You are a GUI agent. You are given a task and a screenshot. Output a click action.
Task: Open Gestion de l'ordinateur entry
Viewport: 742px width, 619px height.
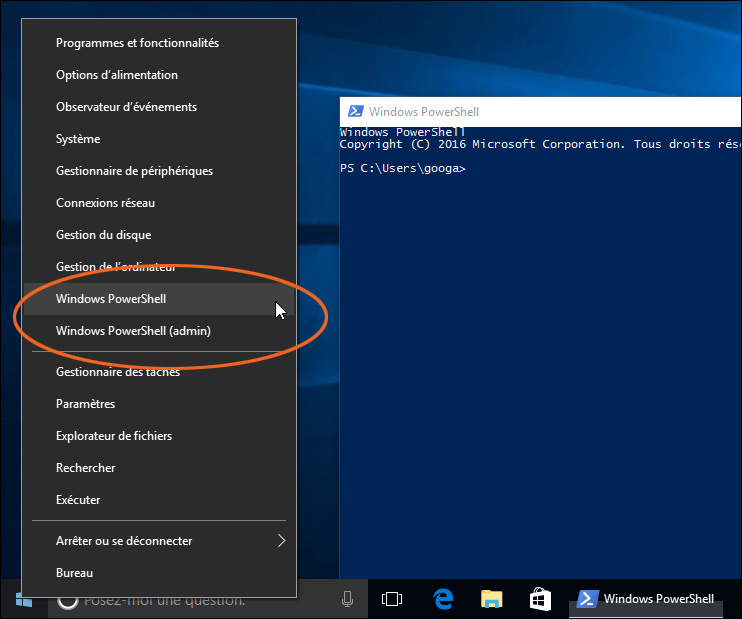[159, 267]
